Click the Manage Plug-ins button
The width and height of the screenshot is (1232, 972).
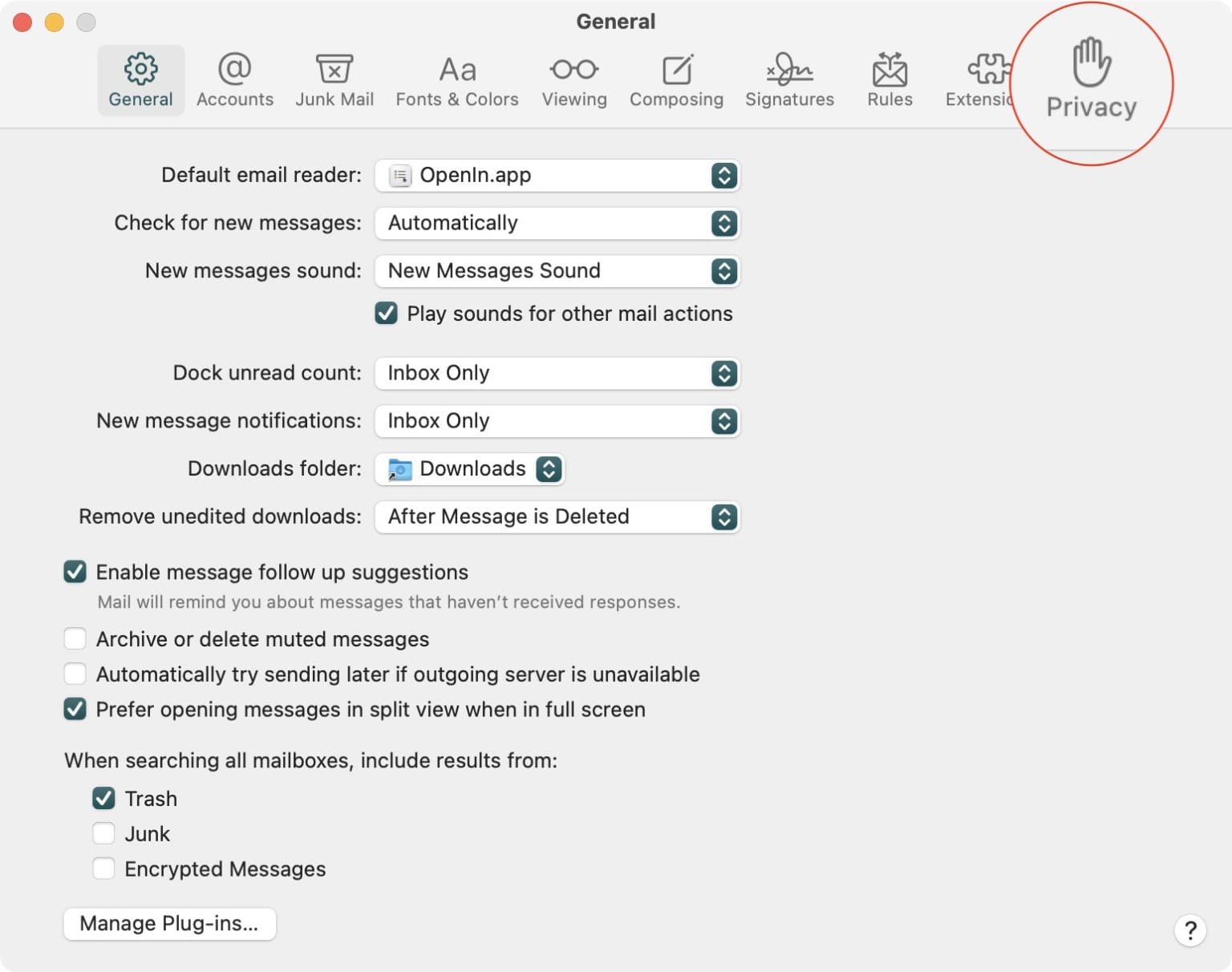tap(169, 923)
